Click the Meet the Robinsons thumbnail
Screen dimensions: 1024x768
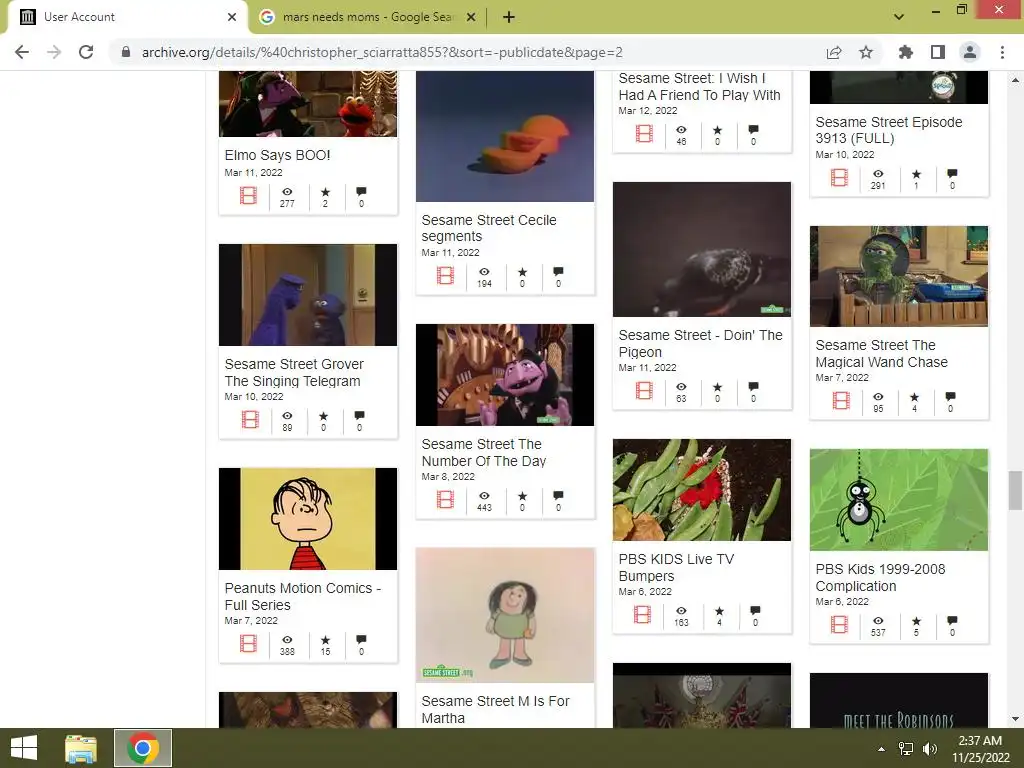pos(899,700)
